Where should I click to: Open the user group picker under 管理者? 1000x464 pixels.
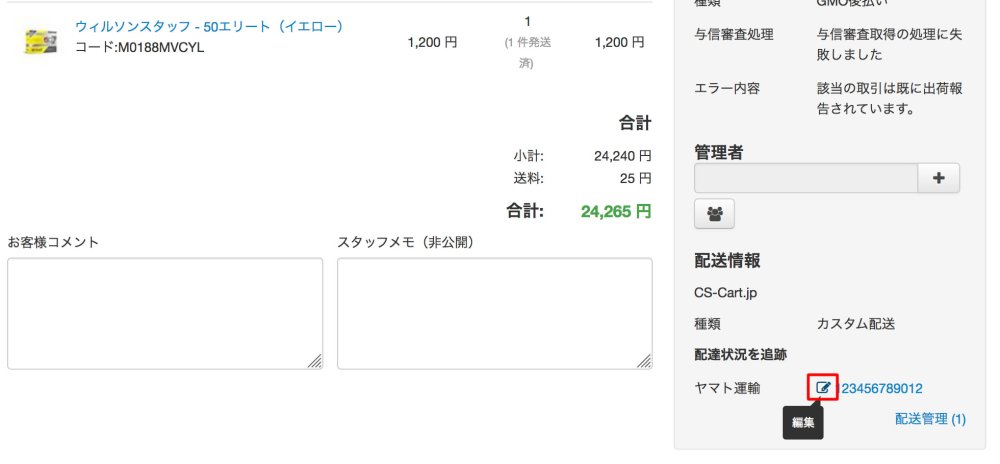click(x=714, y=213)
